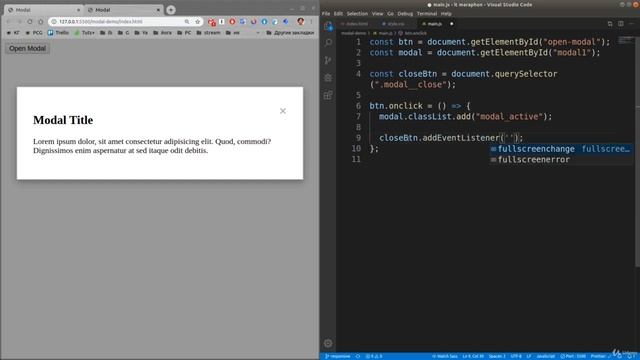Open the PCG bookmark

[x=34, y=33]
